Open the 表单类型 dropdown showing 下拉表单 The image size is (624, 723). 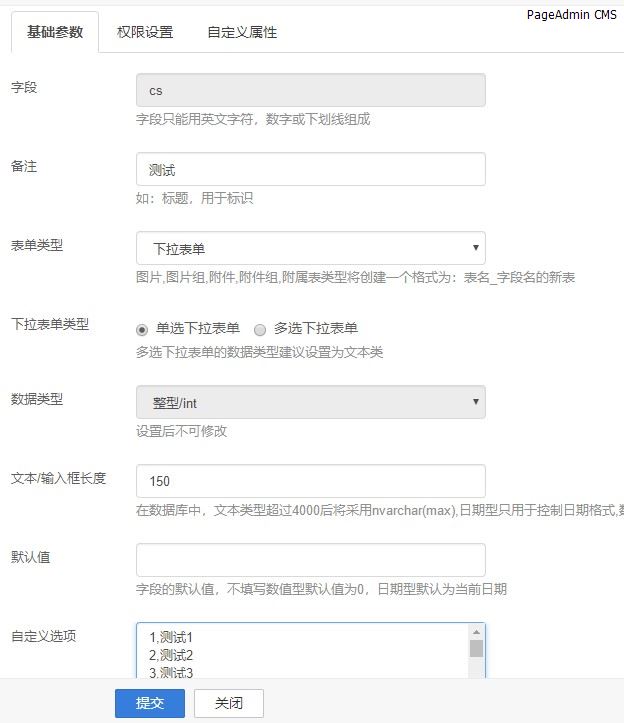tap(310, 249)
